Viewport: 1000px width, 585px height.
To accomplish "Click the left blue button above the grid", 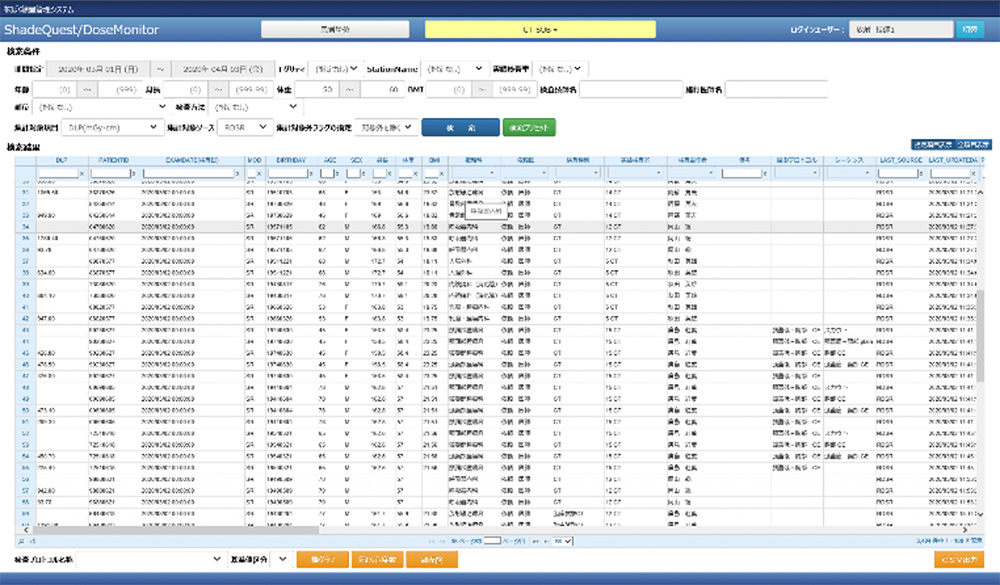I will pyautogui.click(x=932, y=145).
